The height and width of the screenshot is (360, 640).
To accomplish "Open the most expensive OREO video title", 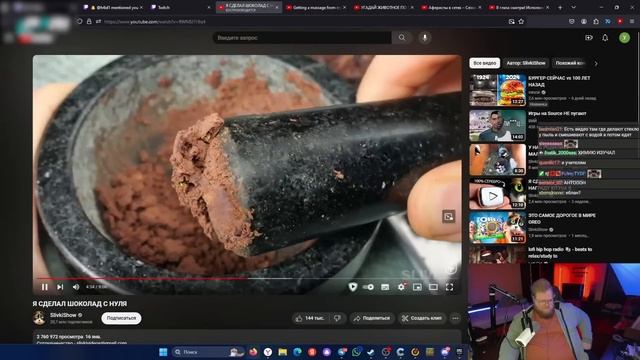I will point(562,218).
